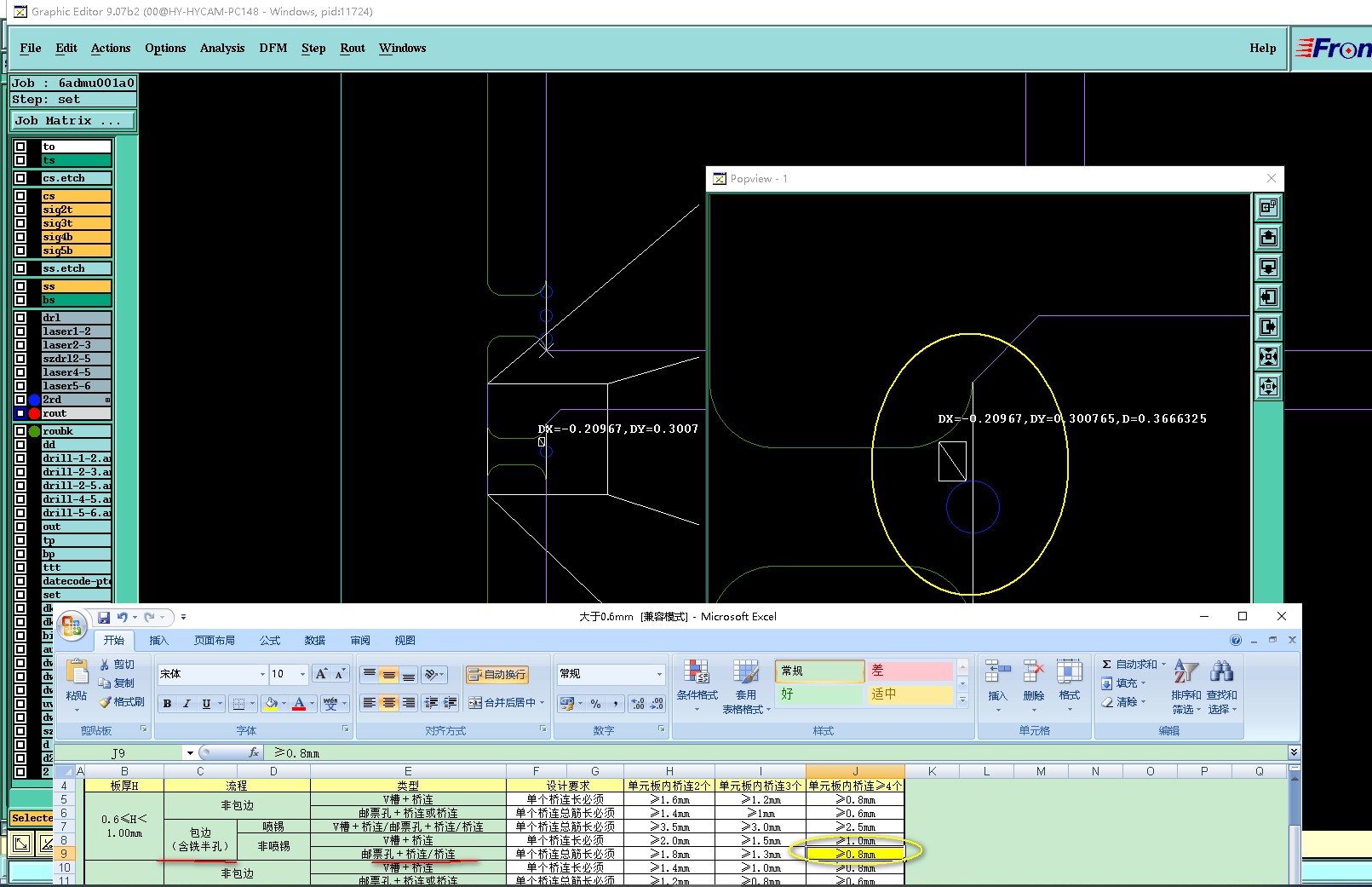Open the number format dropdown showing 常规
1372x887 pixels.
coord(659,674)
